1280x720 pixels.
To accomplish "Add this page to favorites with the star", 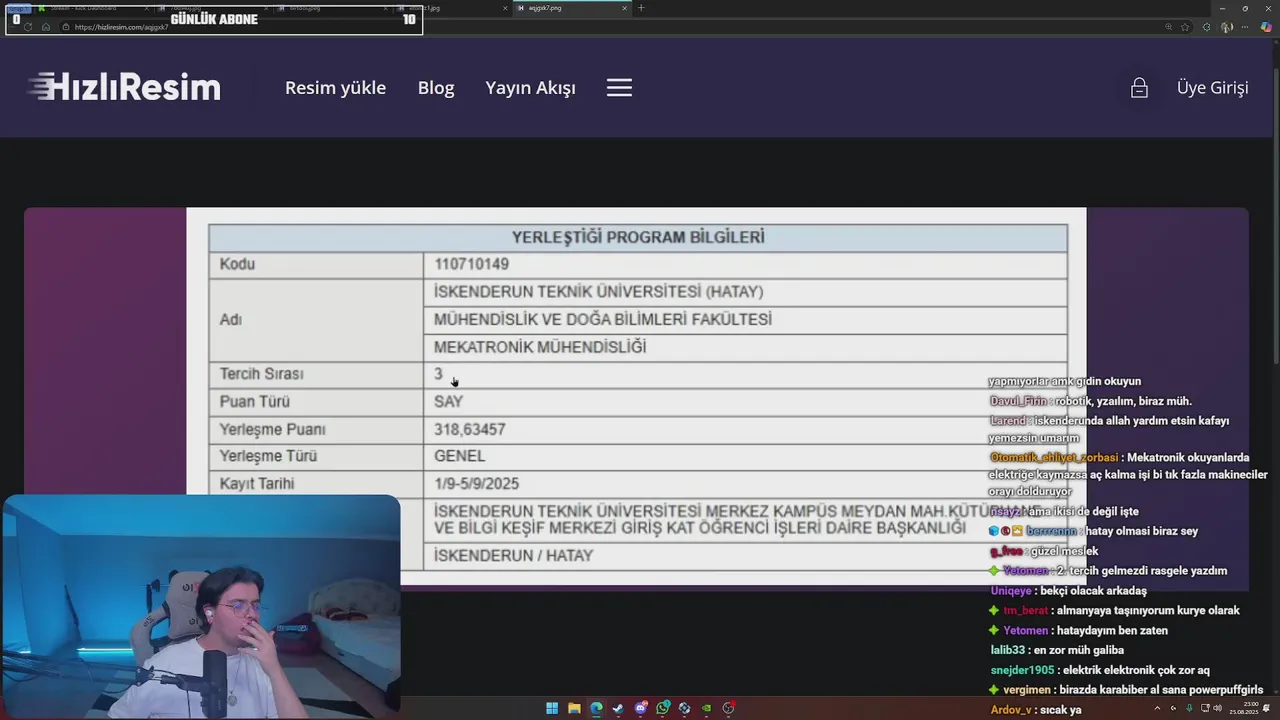I will (1185, 27).
